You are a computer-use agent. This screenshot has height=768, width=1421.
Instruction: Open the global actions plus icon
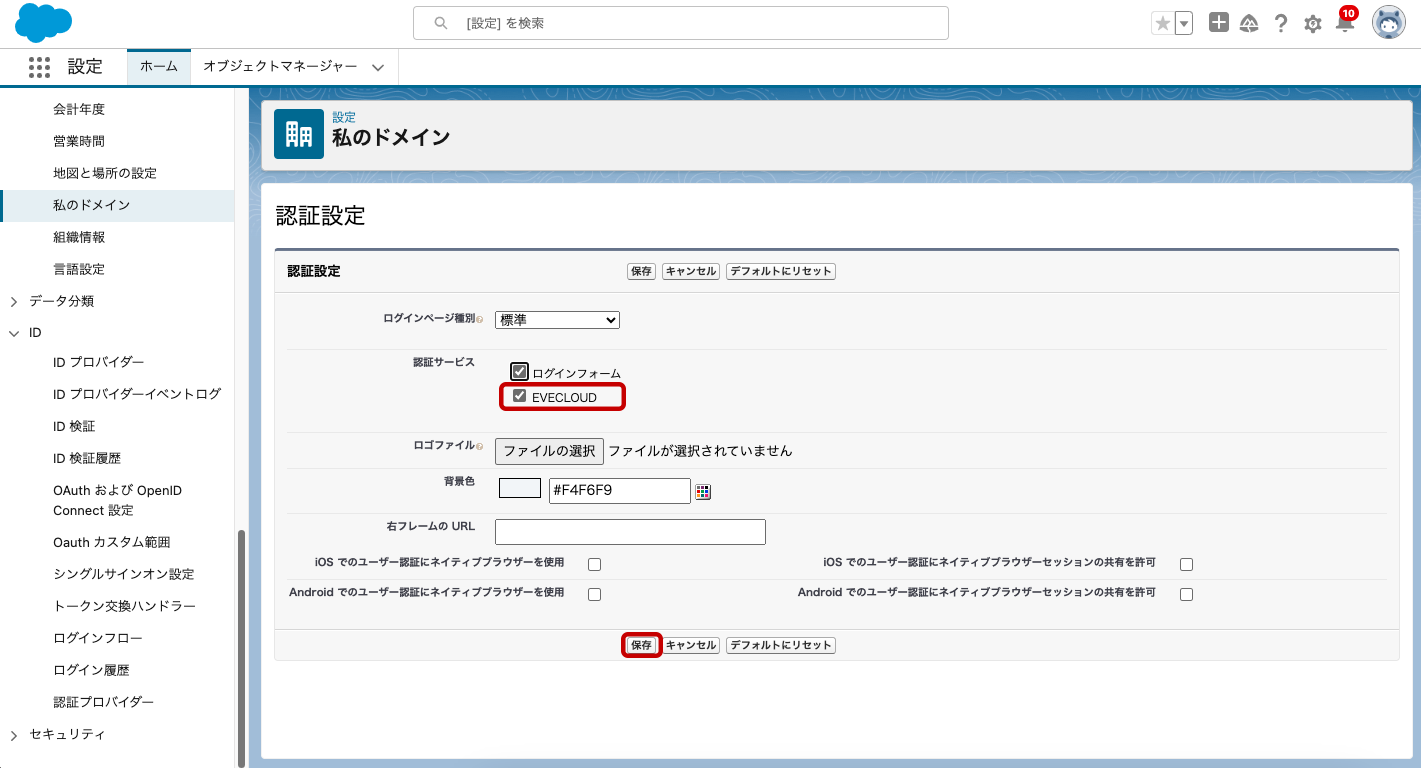click(x=1218, y=23)
